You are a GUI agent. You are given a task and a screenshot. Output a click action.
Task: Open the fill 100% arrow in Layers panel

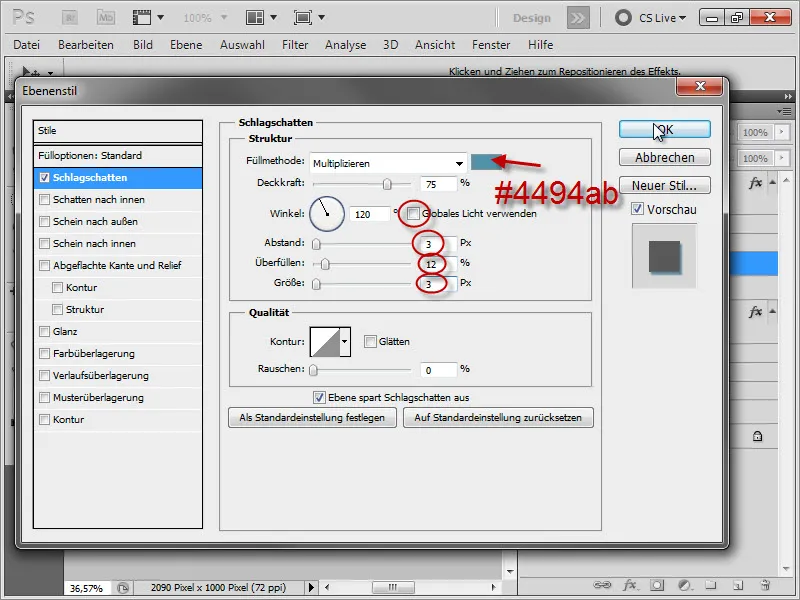click(x=781, y=158)
